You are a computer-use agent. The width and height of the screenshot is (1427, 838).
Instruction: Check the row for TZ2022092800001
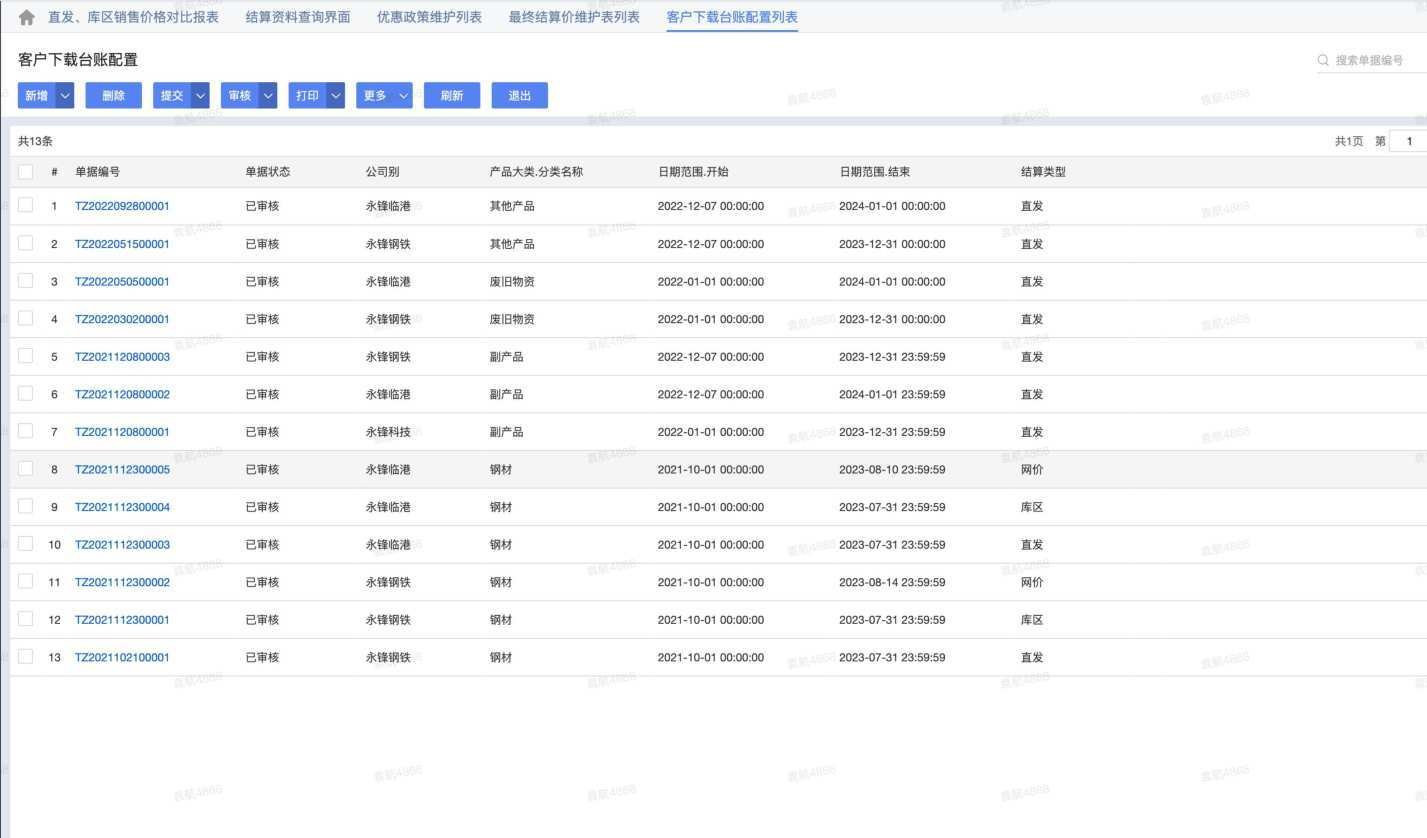(26, 205)
